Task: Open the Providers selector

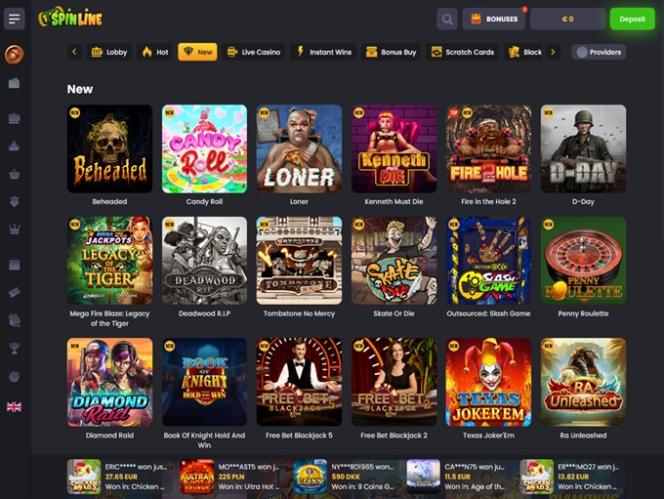Action: (x=599, y=52)
